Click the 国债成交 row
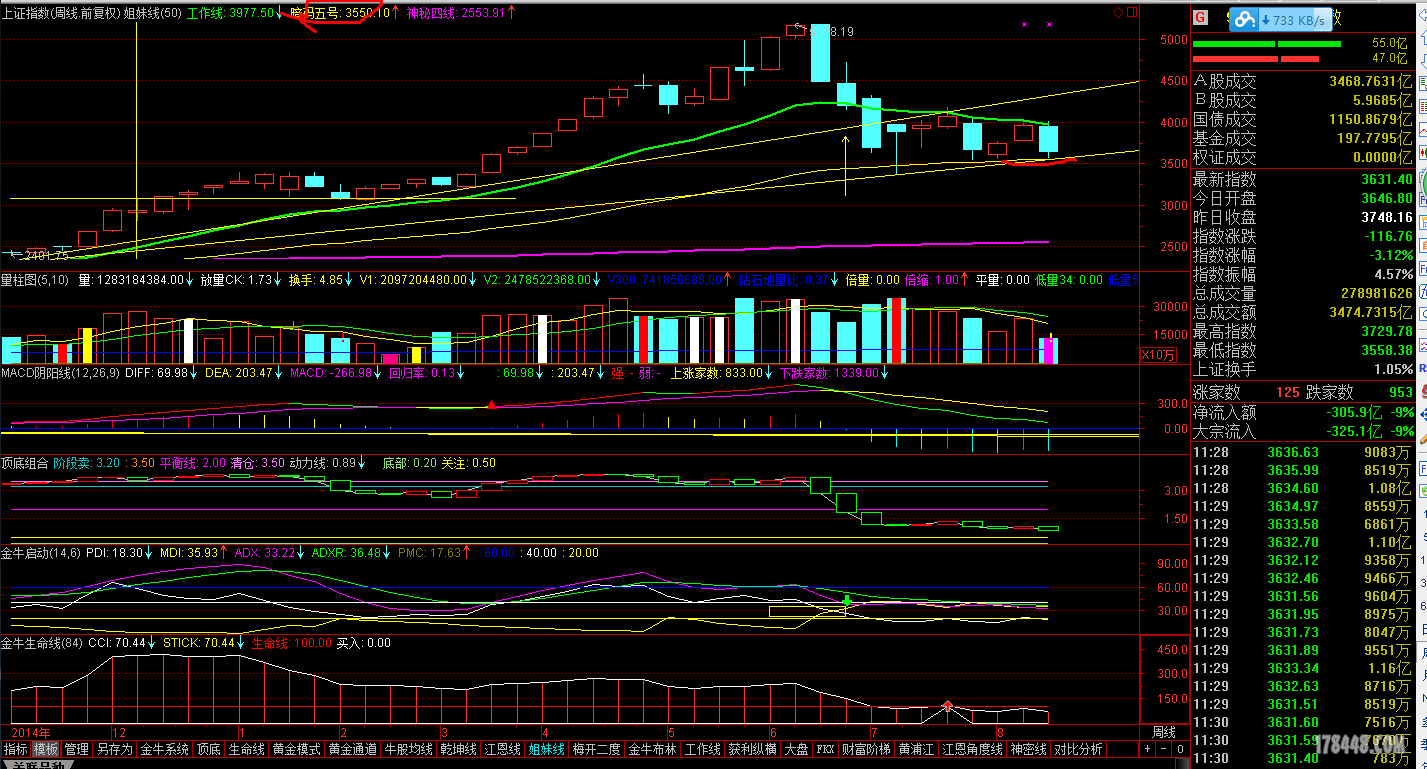 pyautogui.click(x=1303, y=119)
